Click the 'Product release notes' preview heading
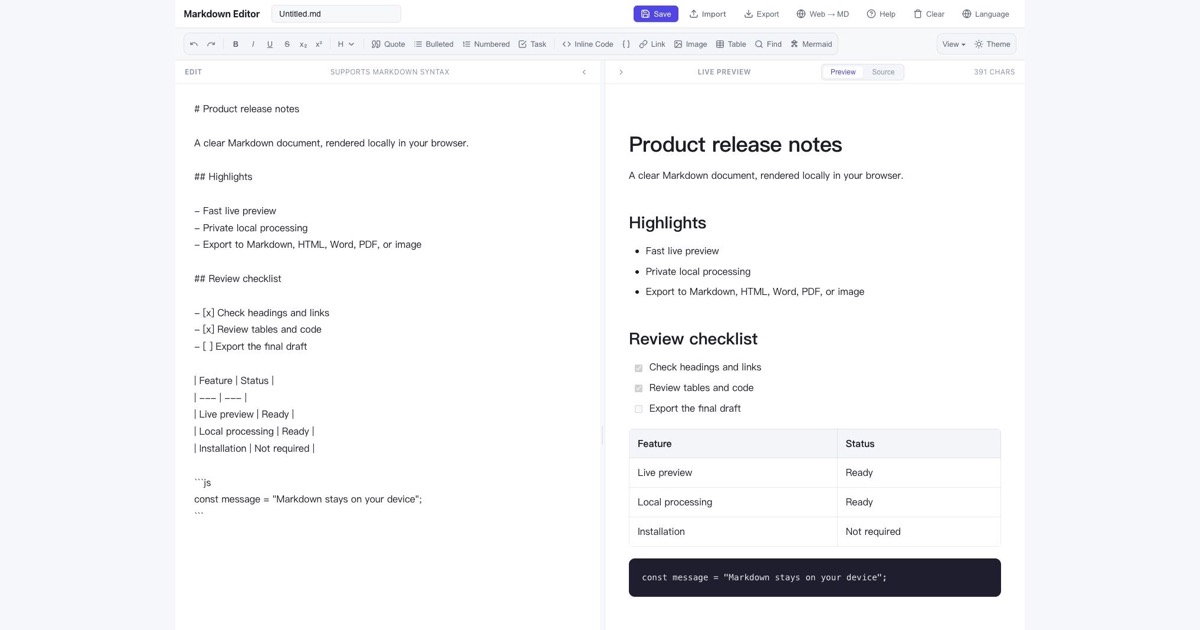The width and height of the screenshot is (1200, 630). point(735,144)
